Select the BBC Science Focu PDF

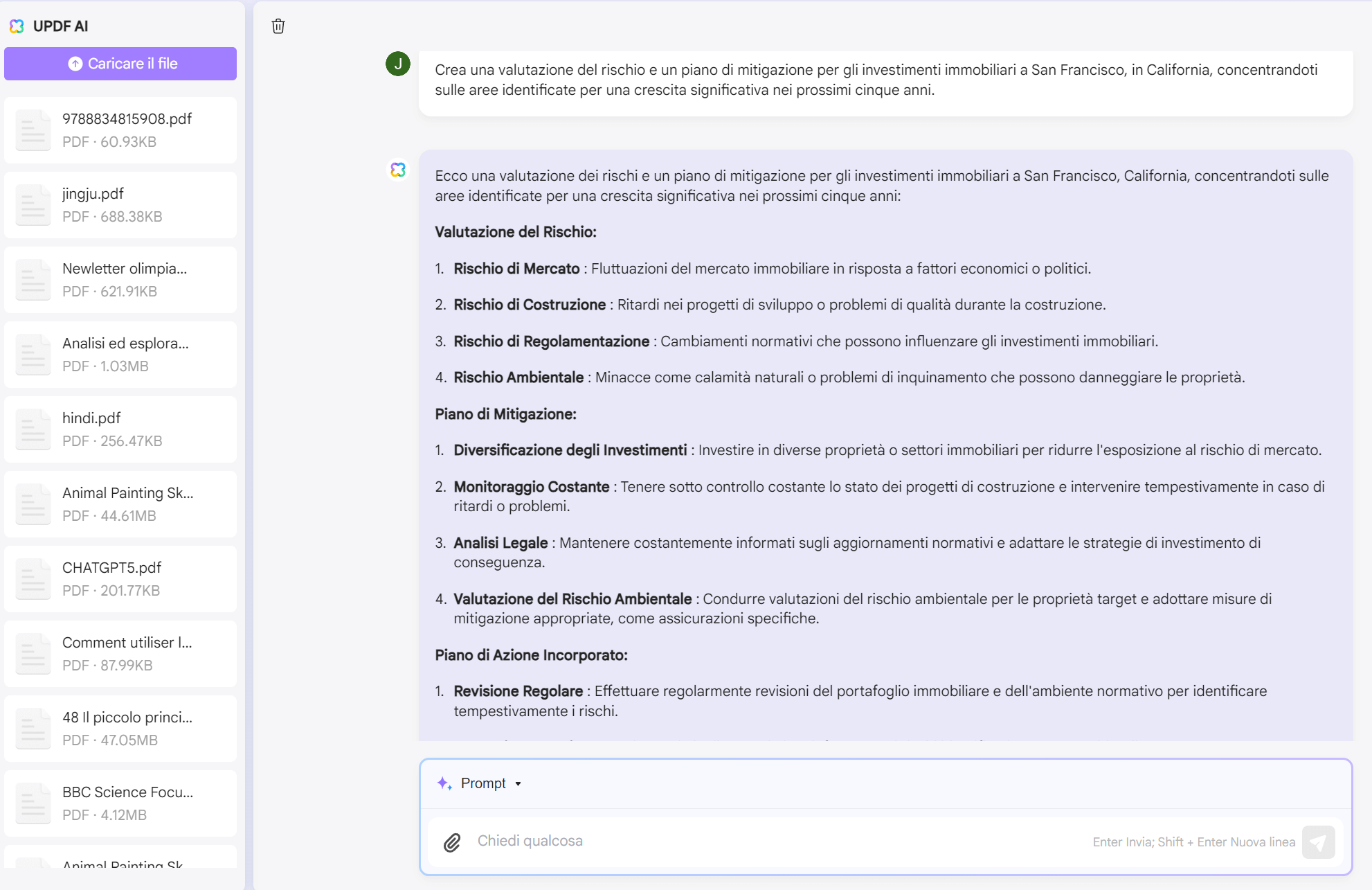(x=120, y=803)
